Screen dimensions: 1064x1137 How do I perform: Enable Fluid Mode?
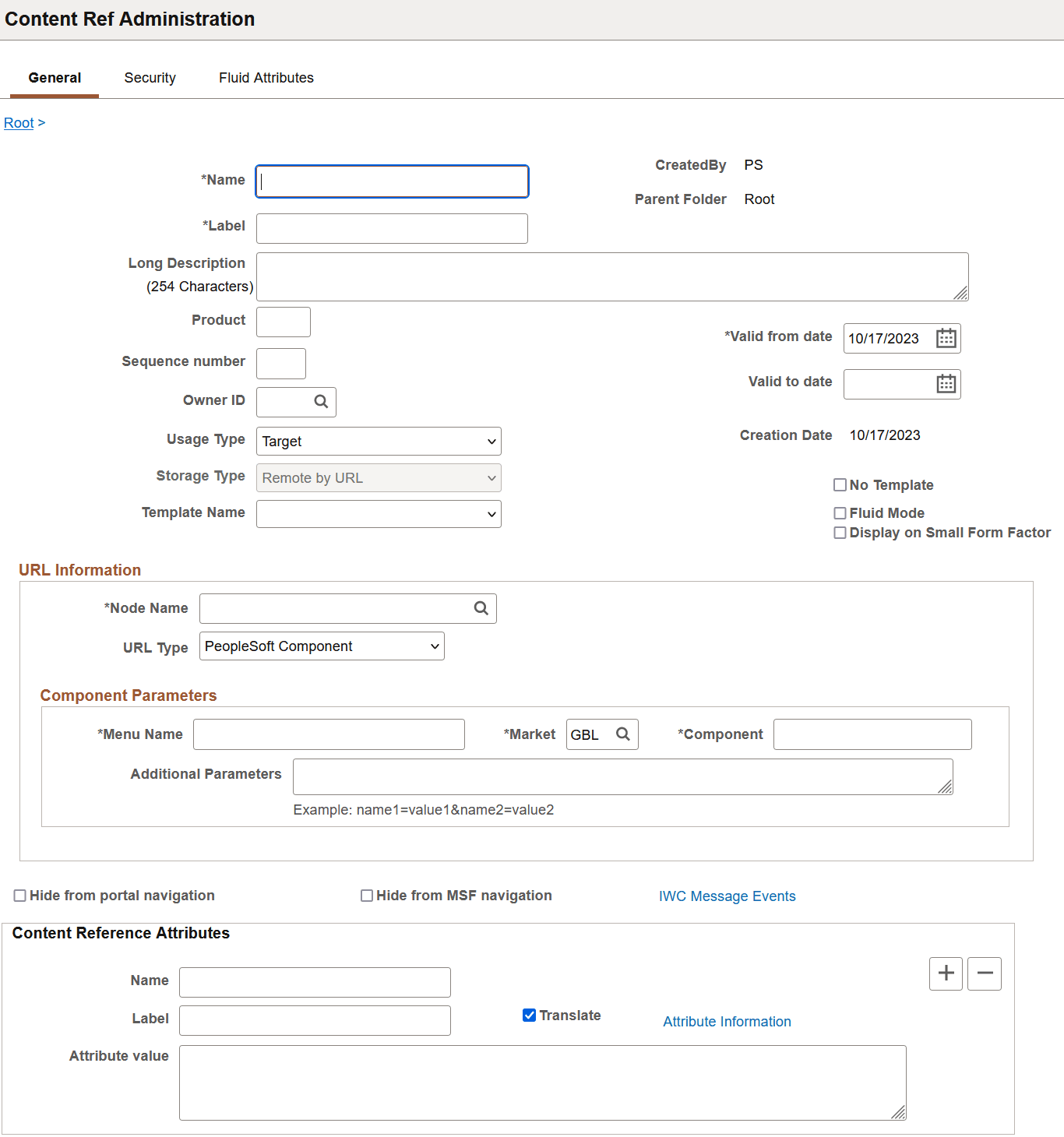[x=840, y=512]
